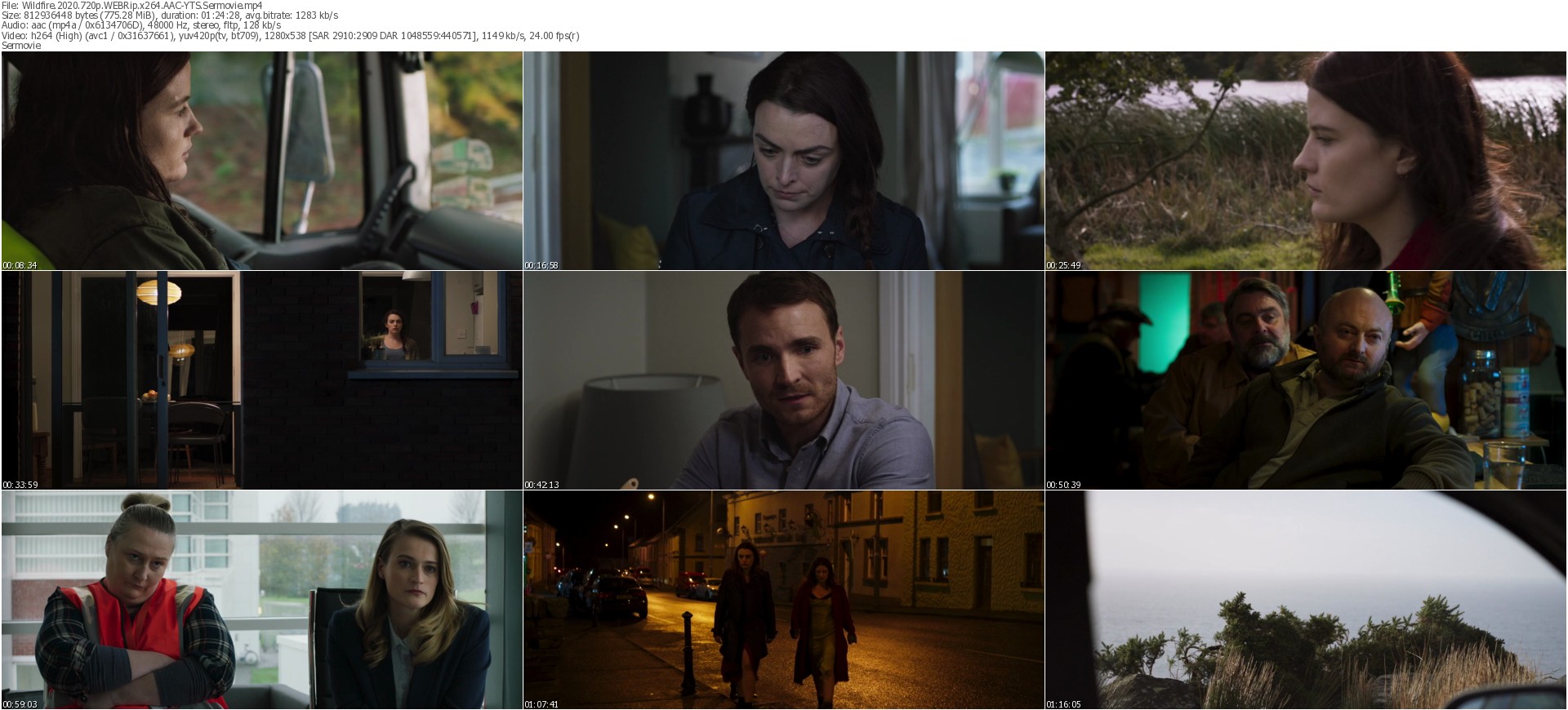Click the 00:16:58 timestamp label
Viewport: 1568px width, 710px height.
[x=541, y=265]
